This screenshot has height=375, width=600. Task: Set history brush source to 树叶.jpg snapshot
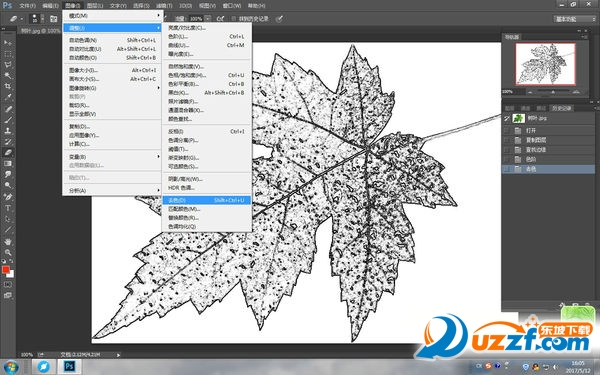(507, 118)
